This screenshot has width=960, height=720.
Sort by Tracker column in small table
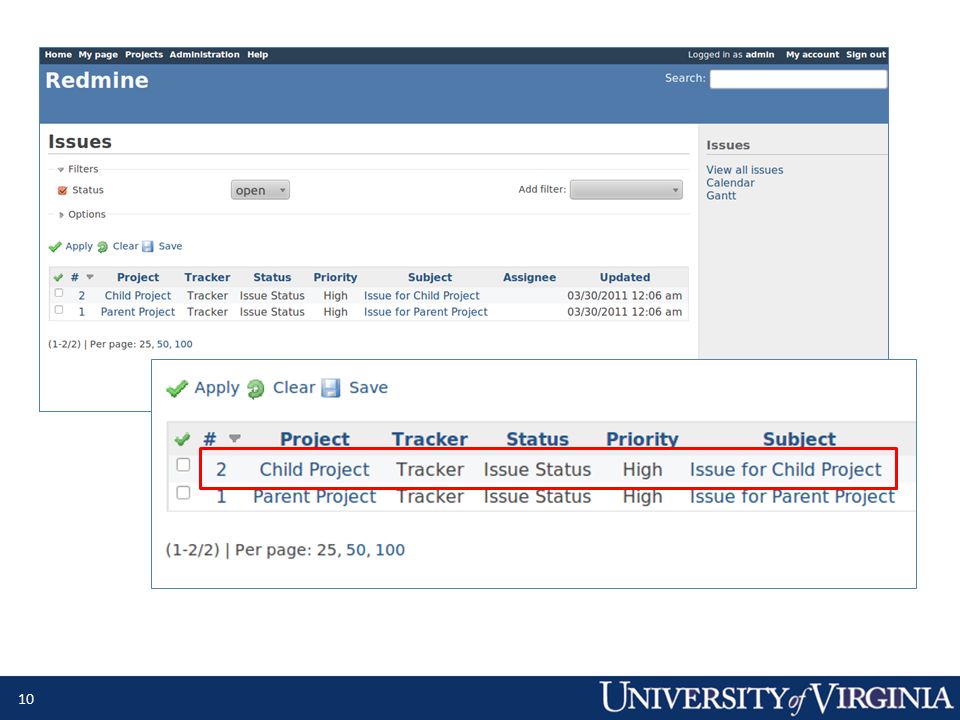point(207,277)
